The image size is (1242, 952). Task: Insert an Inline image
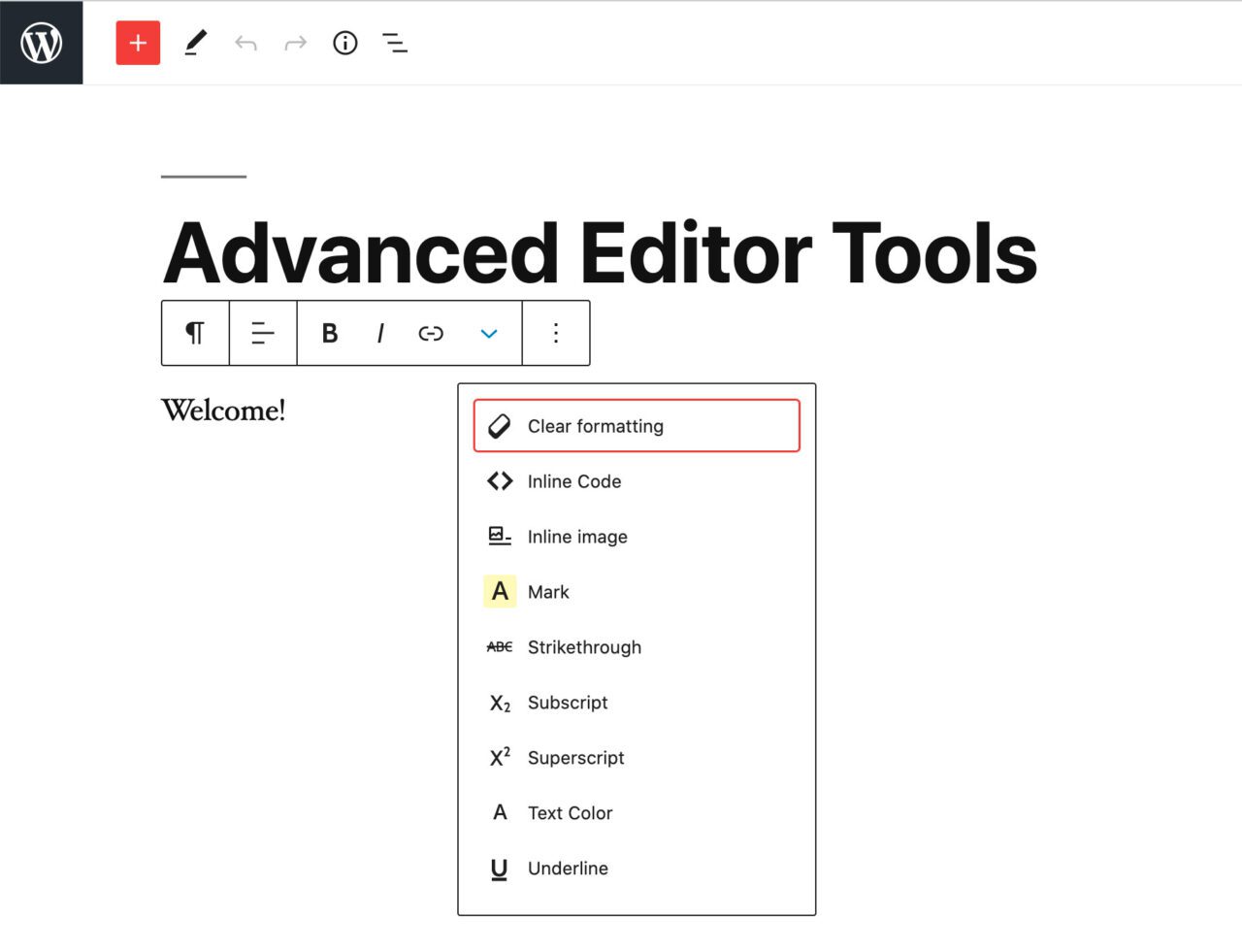tap(576, 536)
